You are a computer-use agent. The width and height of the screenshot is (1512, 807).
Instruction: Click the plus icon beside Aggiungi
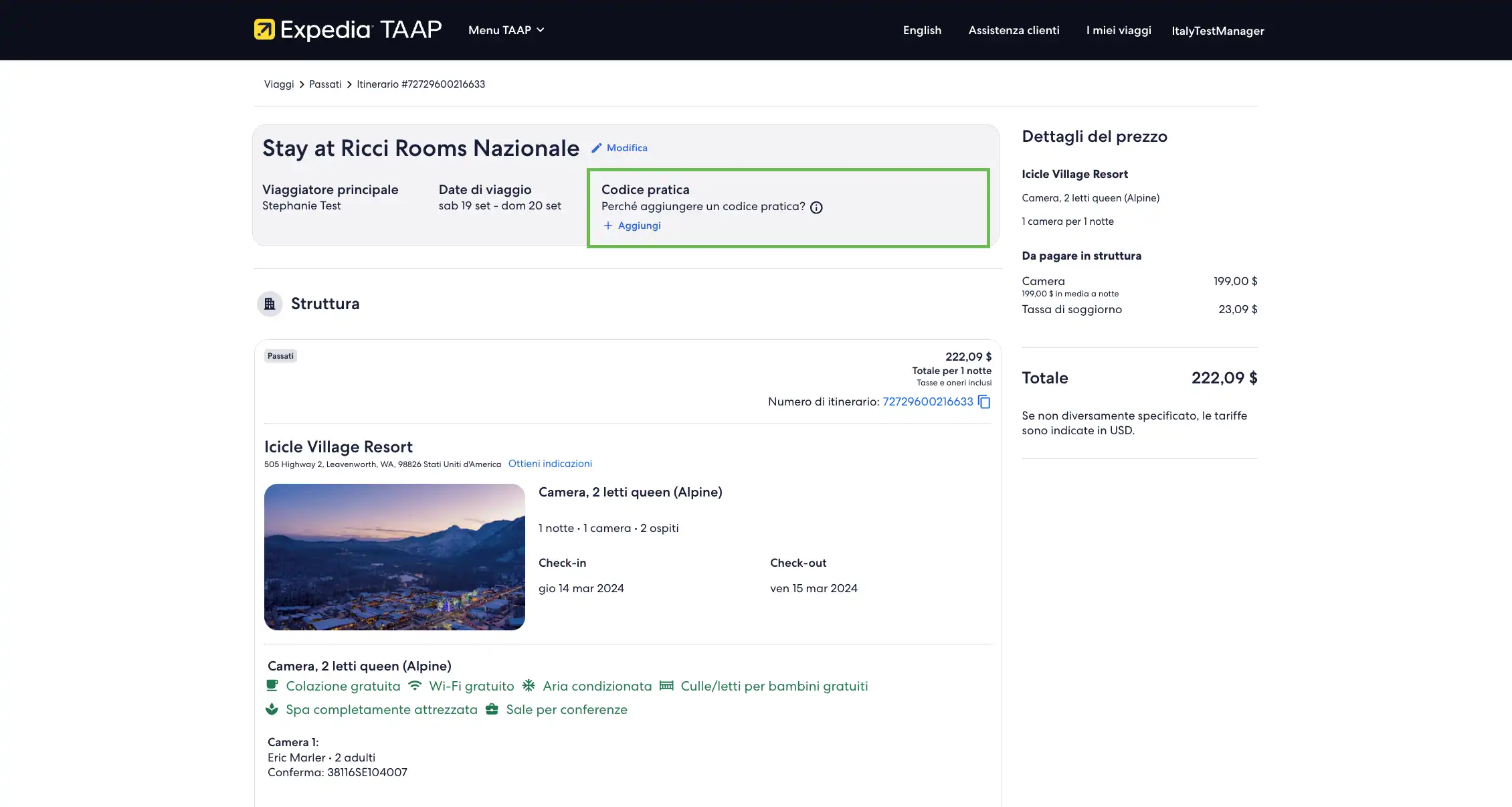coord(608,226)
